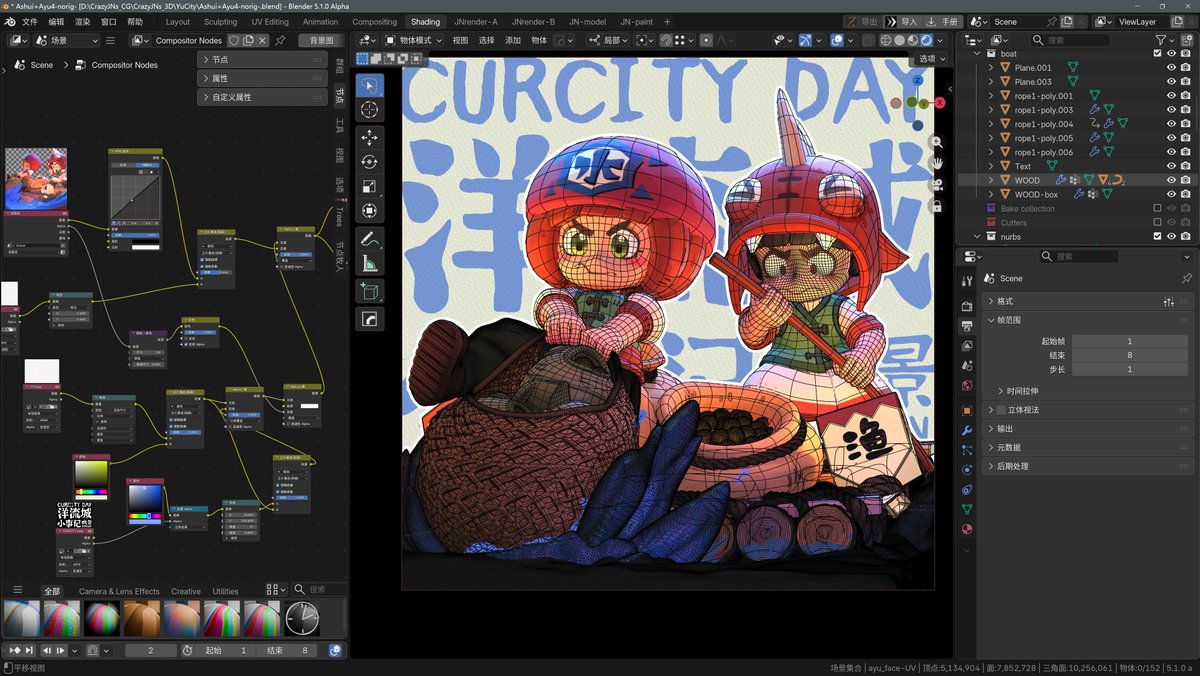This screenshot has width=1200, height=676.
Task: Select the Scale tool
Action: [369, 187]
